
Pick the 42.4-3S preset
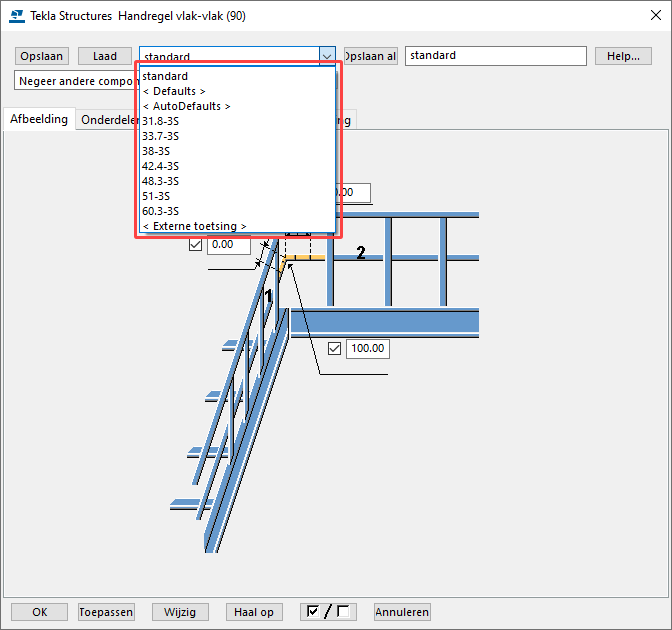pyautogui.click(x=237, y=166)
